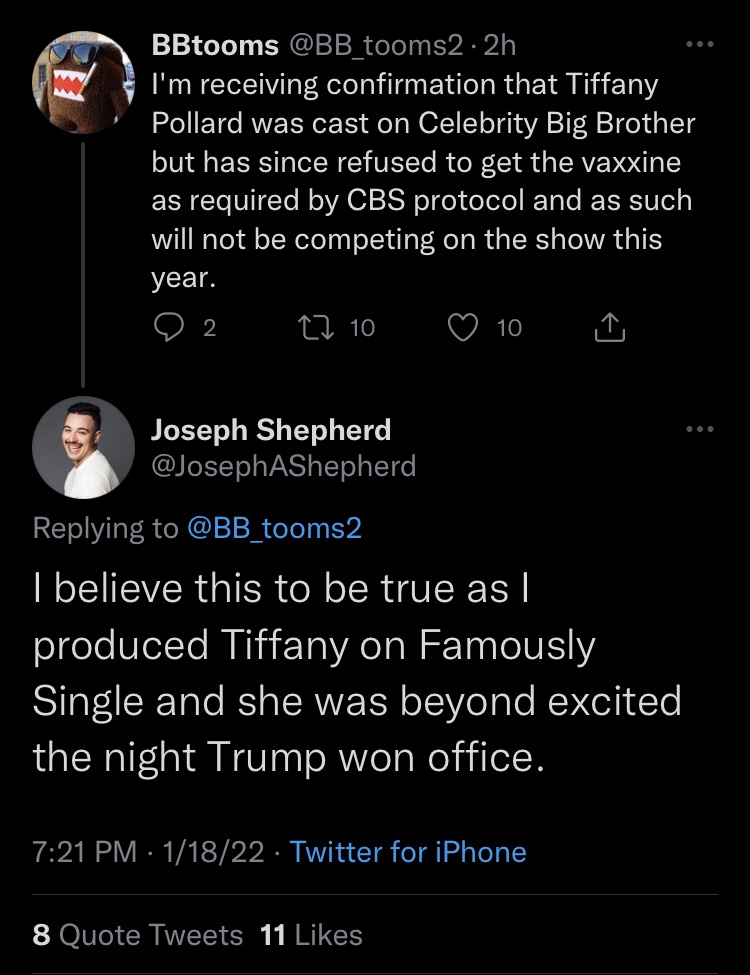Click the @BB_tooms2 mention link
The height and width of the screenshot is (975, 750).
274,528
